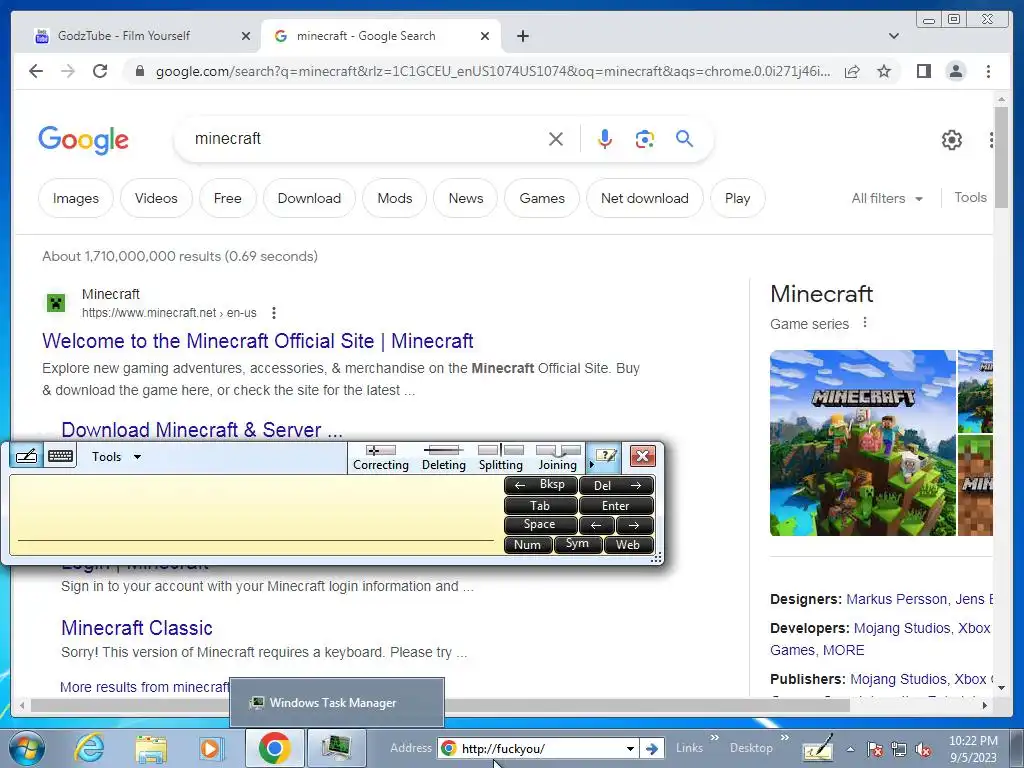Viewport: 1024px width, 768px height.
Task: Tap the Space key in input panel
Action: [x=540, y=524]
